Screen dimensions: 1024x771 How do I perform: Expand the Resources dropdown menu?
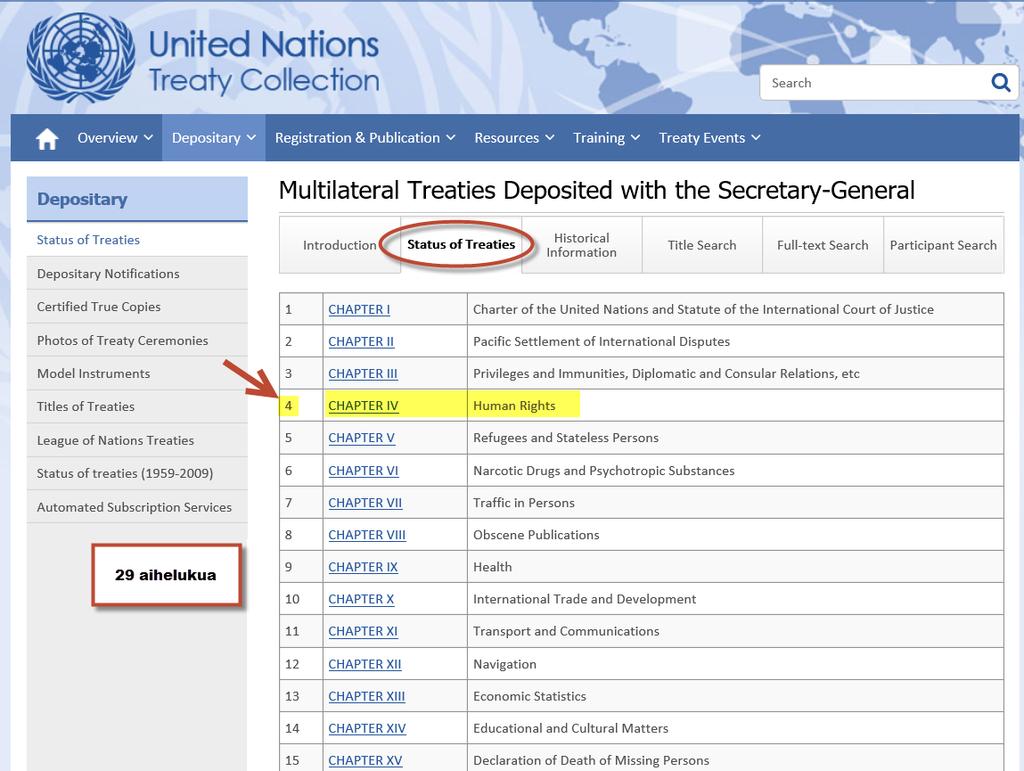point(514,138)
